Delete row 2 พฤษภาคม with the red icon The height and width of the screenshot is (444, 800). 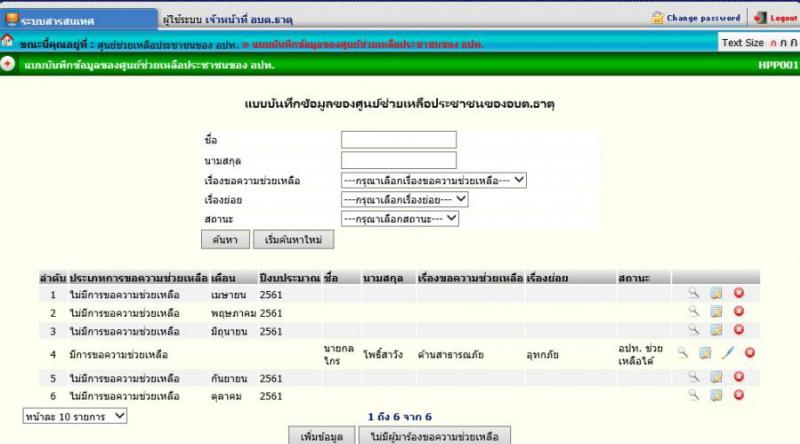click(739, 311)
